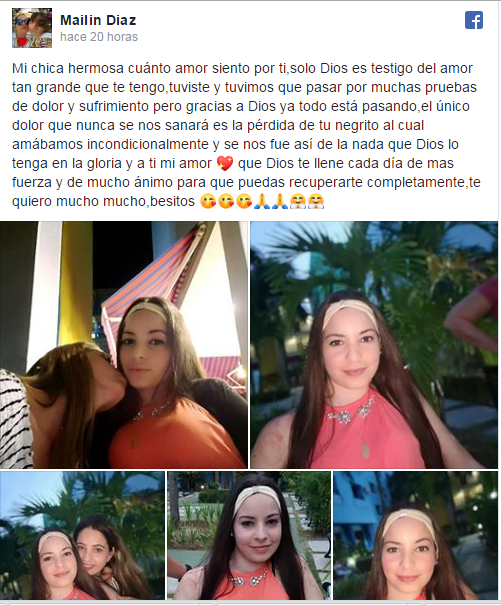This screenshot has width=501, height=605.
Task: Click the third kissing face emoji
Action: (244, 201)
